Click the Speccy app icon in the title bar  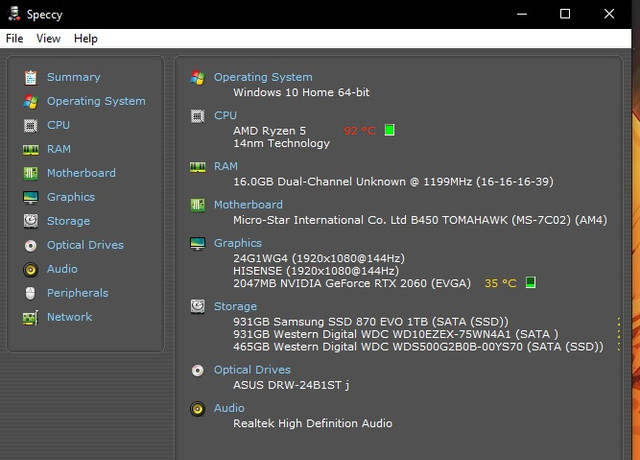coord(14,13)
